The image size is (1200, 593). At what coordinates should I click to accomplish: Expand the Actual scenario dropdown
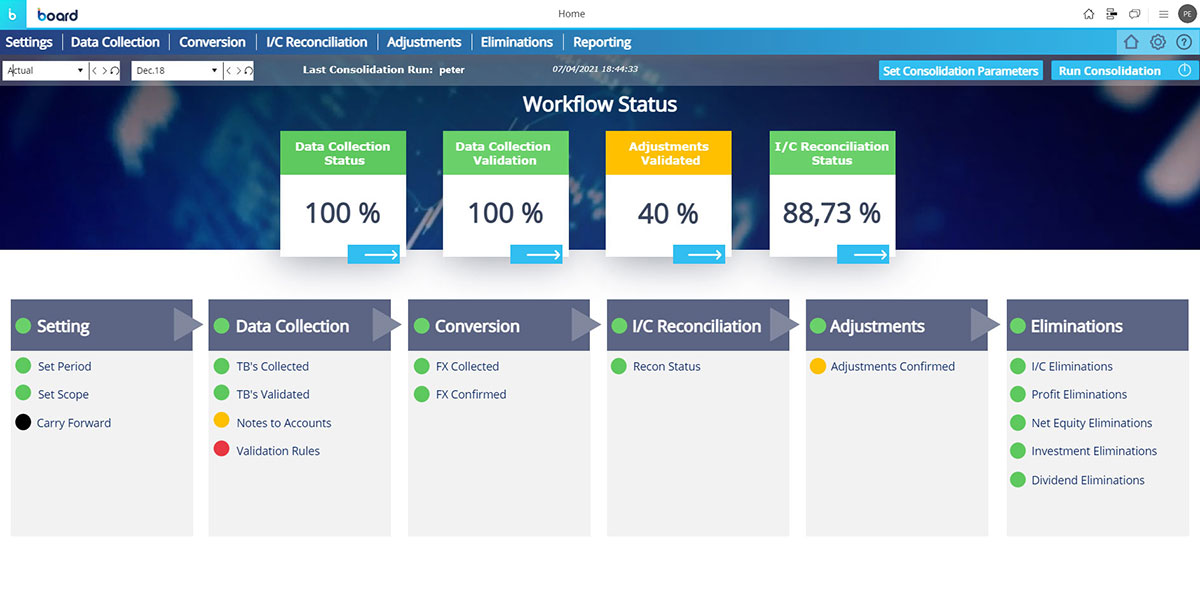click(80, 71)
